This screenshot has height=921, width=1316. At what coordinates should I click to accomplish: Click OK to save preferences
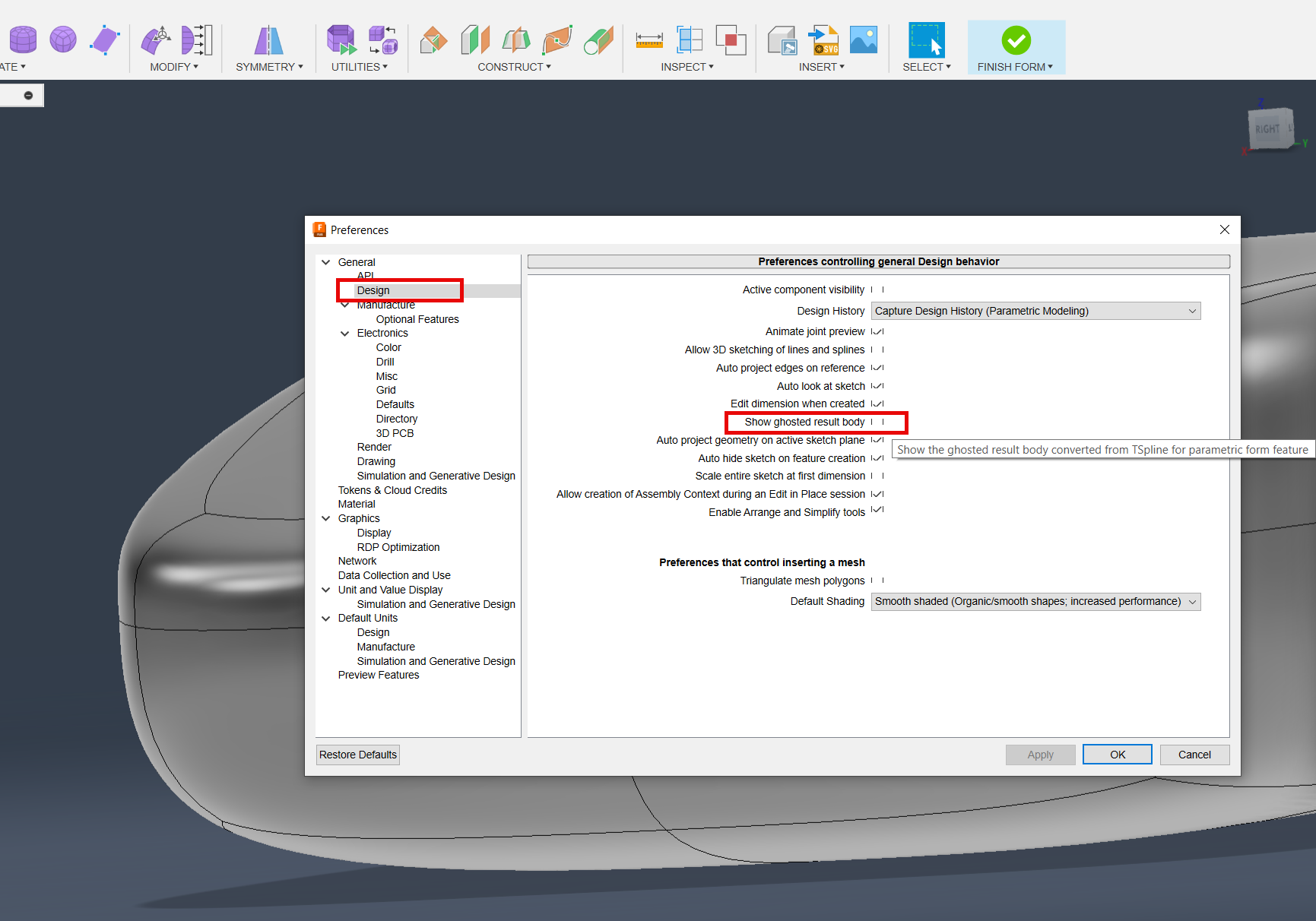coord(1117,754)
